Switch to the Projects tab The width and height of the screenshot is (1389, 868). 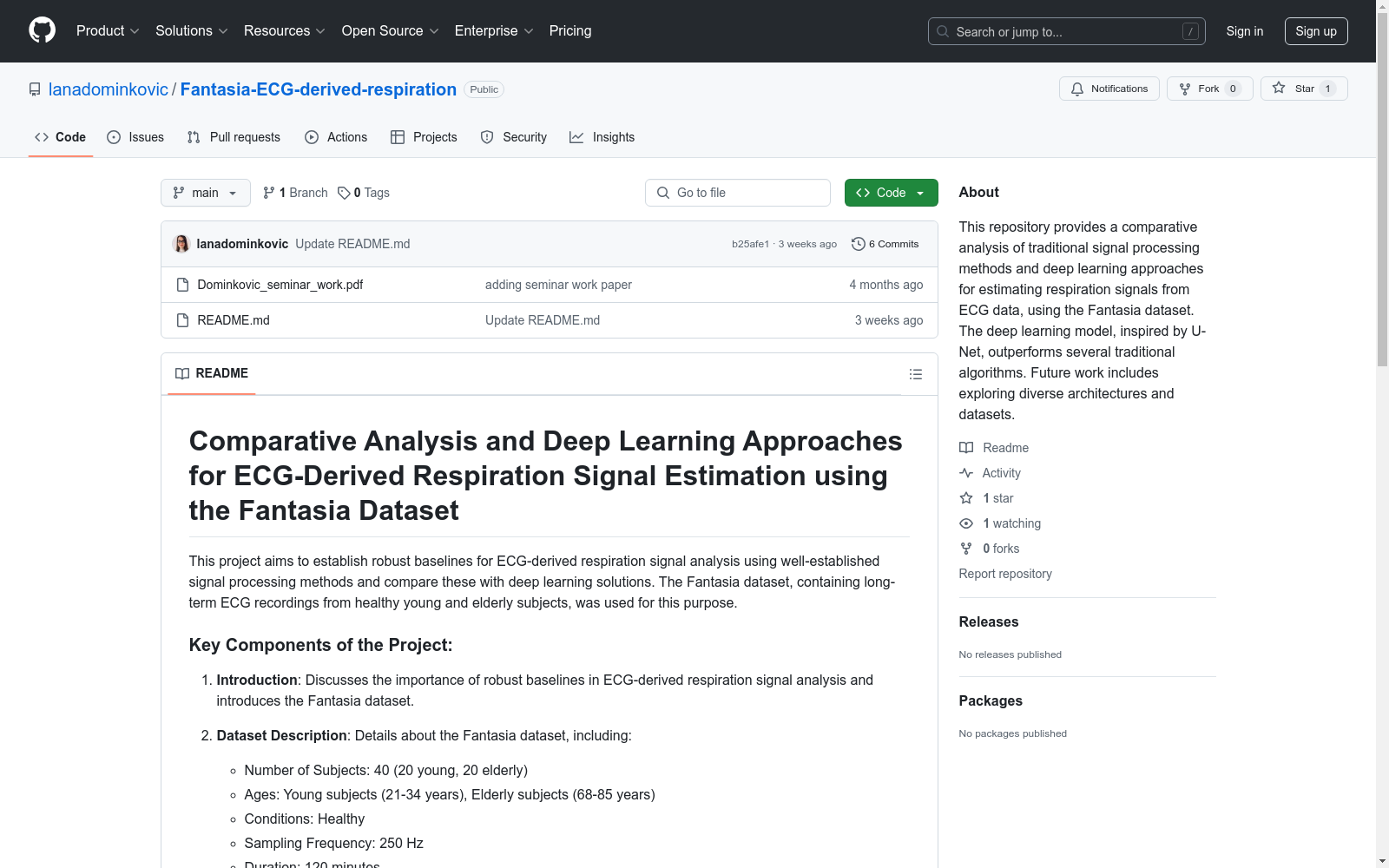424,137
